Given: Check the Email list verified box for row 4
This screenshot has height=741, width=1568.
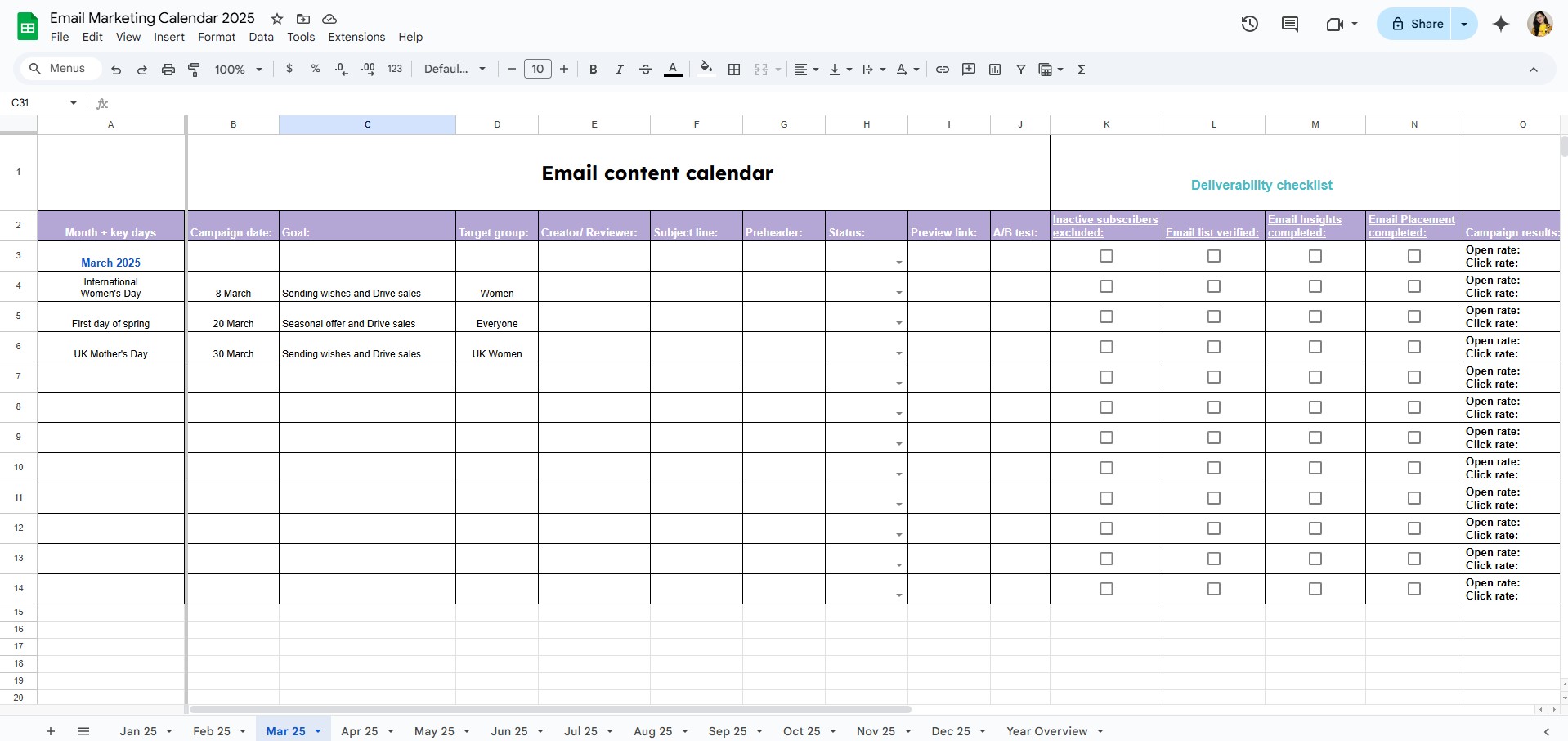Looking at the screenshot, I should coord(1213,286).
